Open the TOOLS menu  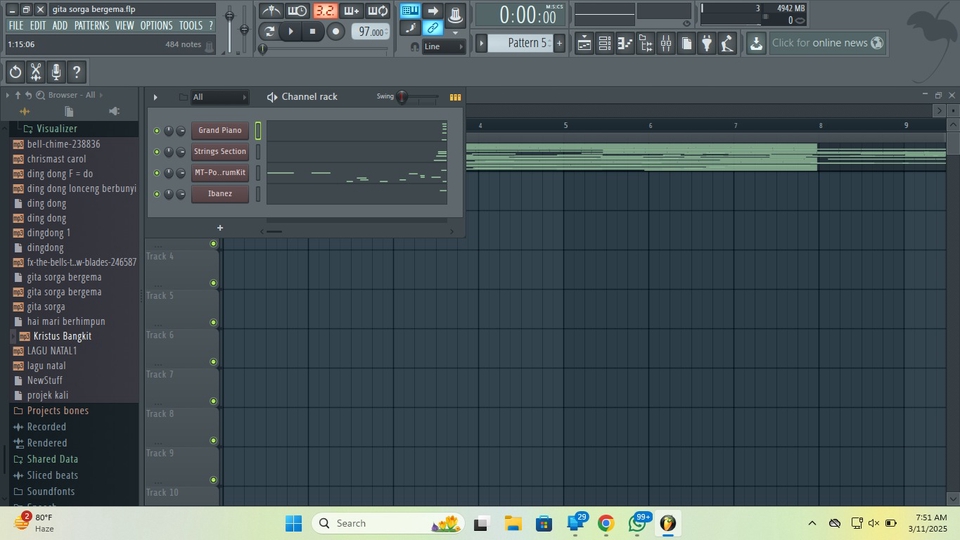click(190, 25)
